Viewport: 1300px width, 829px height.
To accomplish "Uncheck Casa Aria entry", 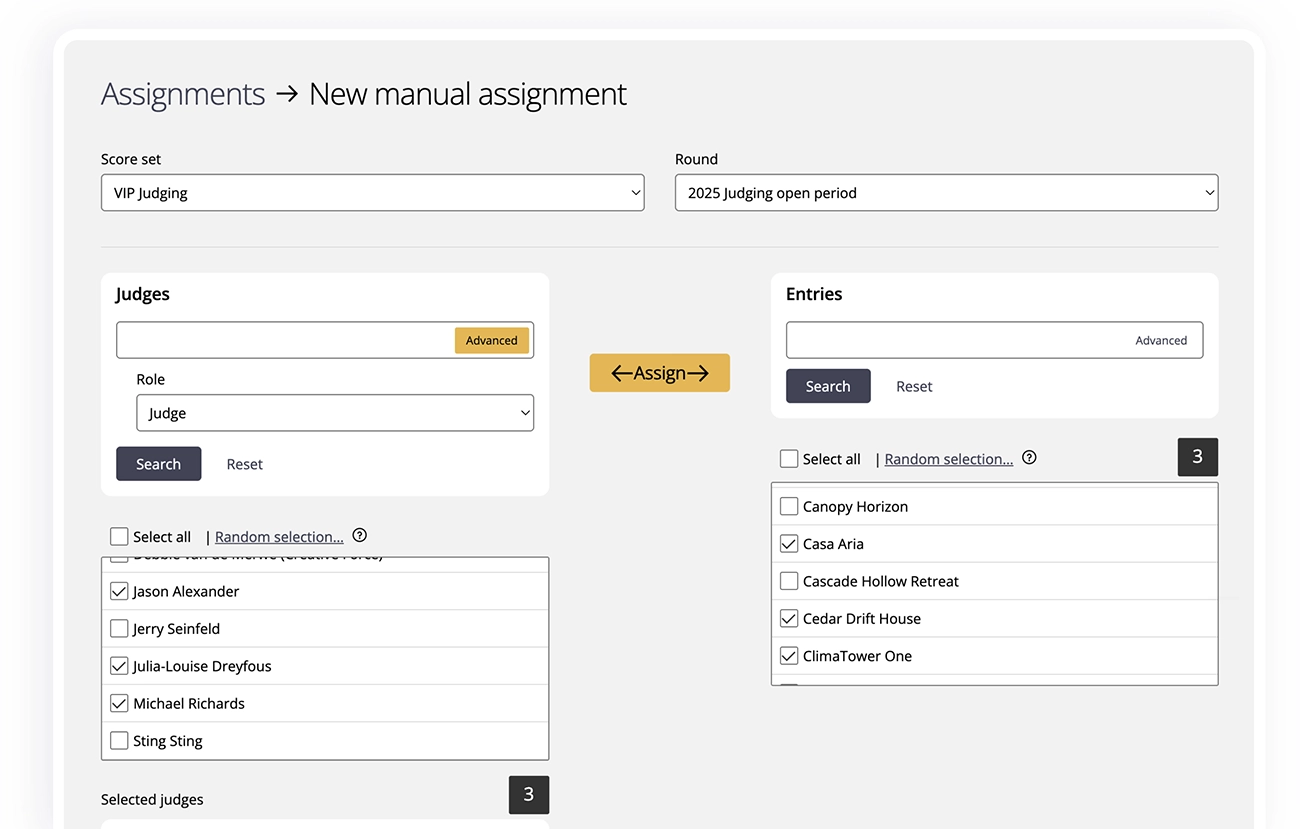I will tap(789, 544).
